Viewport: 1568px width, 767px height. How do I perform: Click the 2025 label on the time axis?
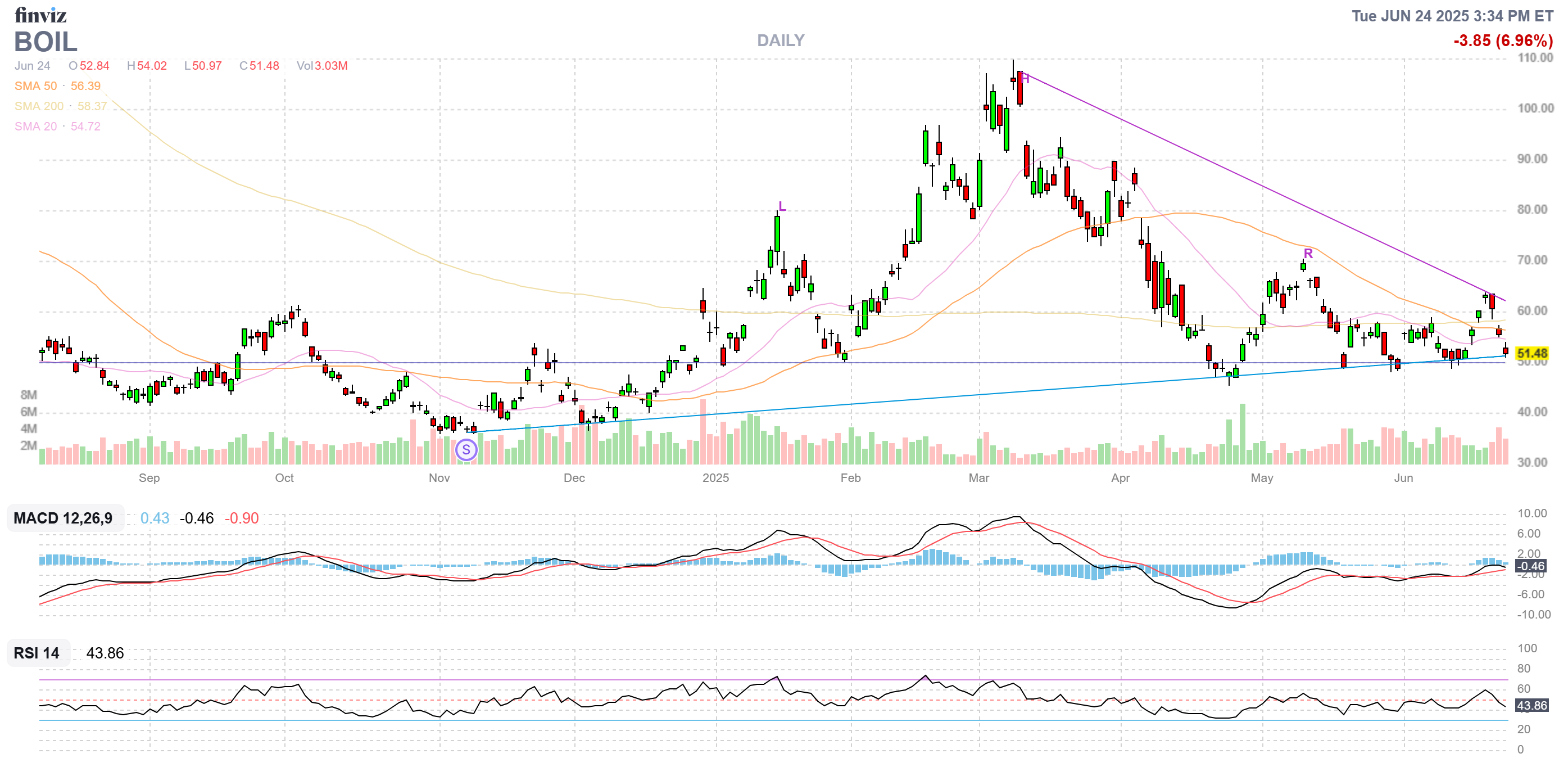point(715,477)
